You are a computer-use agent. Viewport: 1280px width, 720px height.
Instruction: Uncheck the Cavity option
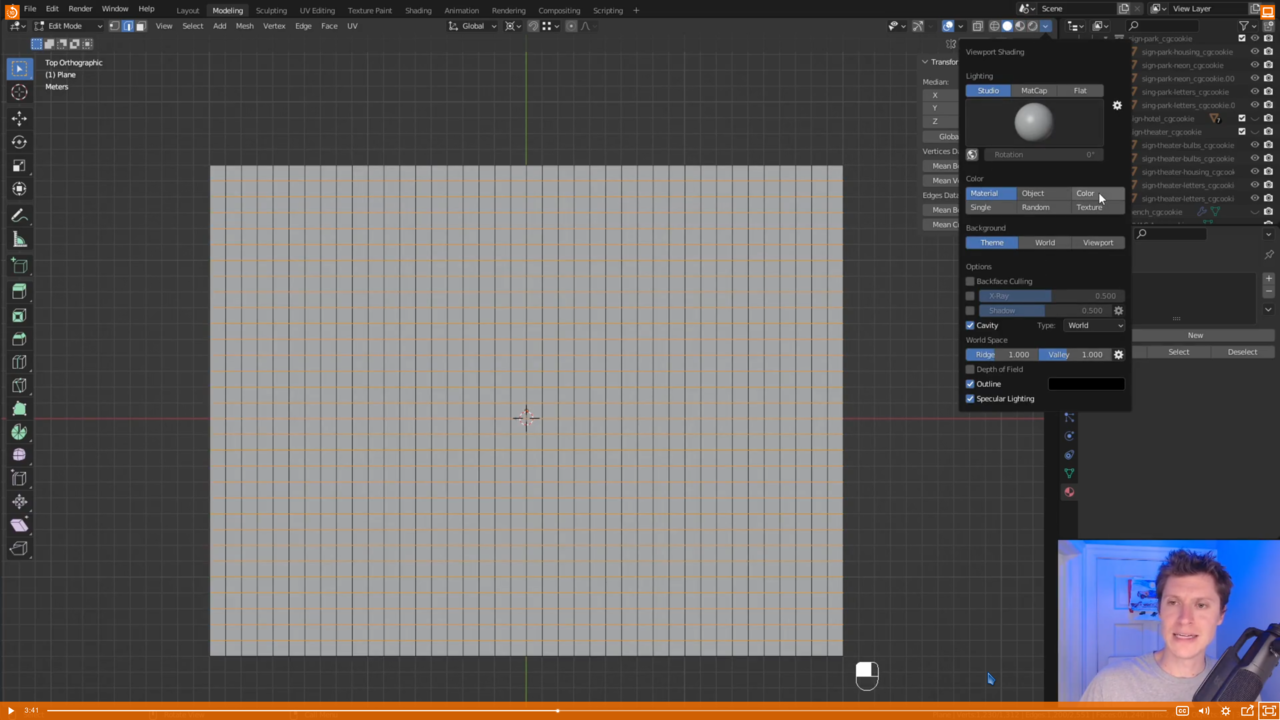(970, 325)
